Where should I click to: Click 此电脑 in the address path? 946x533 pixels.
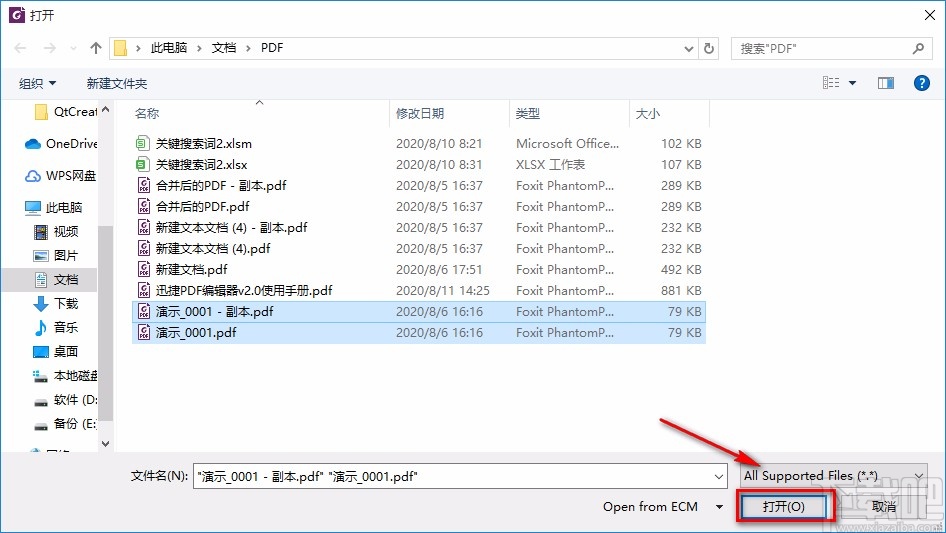click(169, 48)
